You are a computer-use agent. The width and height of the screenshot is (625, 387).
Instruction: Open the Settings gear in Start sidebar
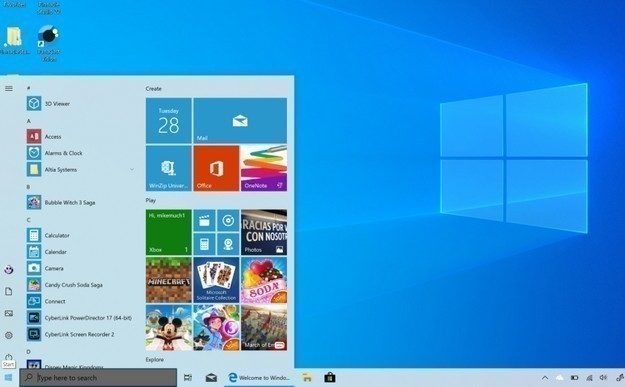coord(9,335)
